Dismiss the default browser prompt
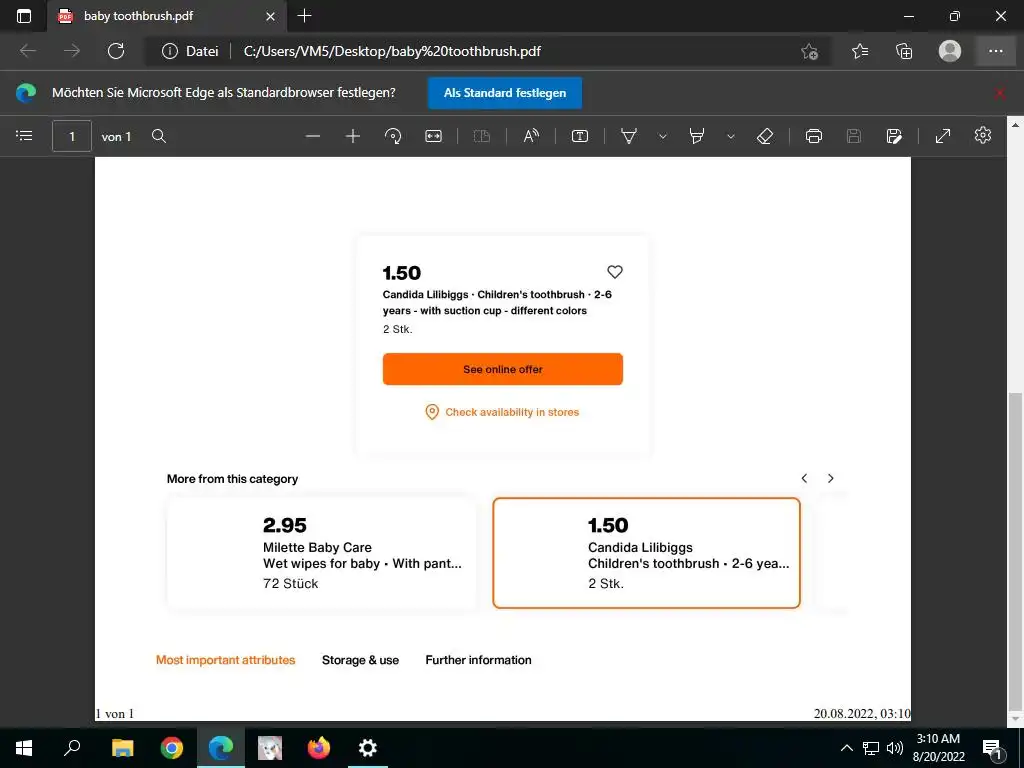This screenshot has width=1024, height=768. 999,93
